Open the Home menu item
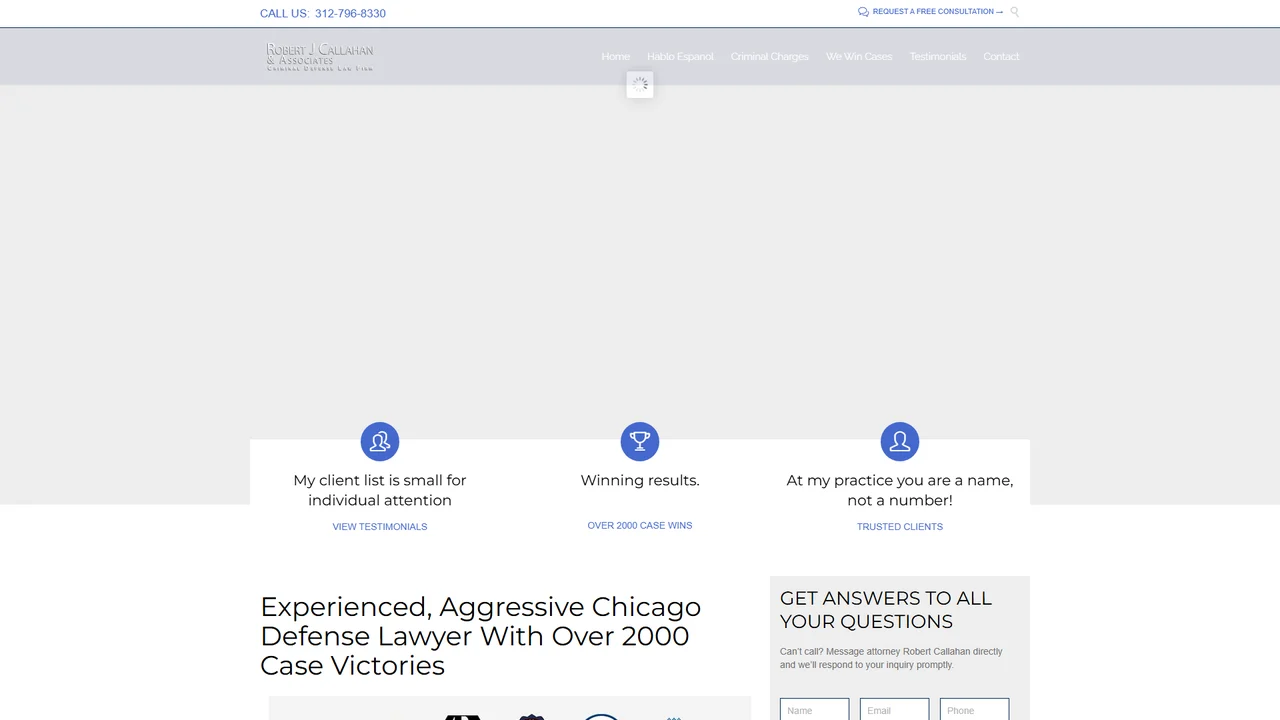The height and width of the screenshot is (720, 1280). (x=616, y=57)
